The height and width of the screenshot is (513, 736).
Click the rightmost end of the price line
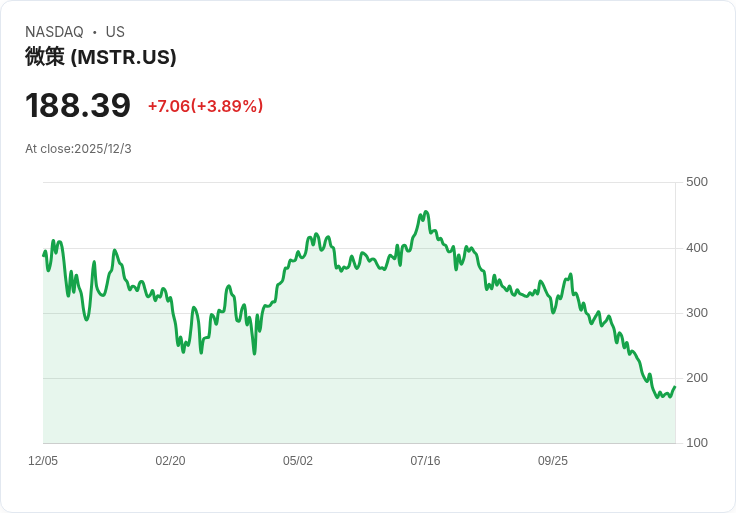675,387
